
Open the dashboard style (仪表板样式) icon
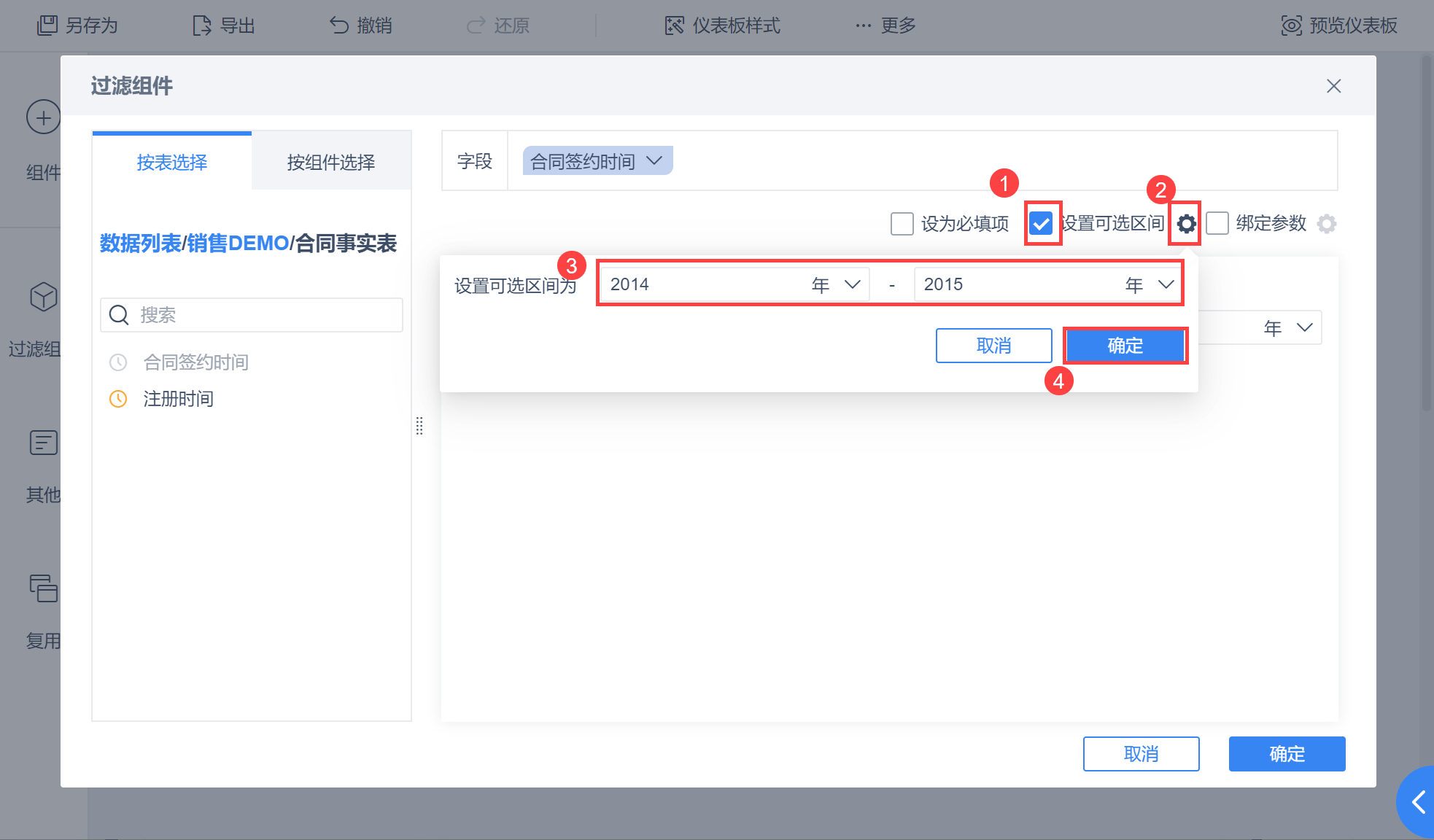[675, 26]
